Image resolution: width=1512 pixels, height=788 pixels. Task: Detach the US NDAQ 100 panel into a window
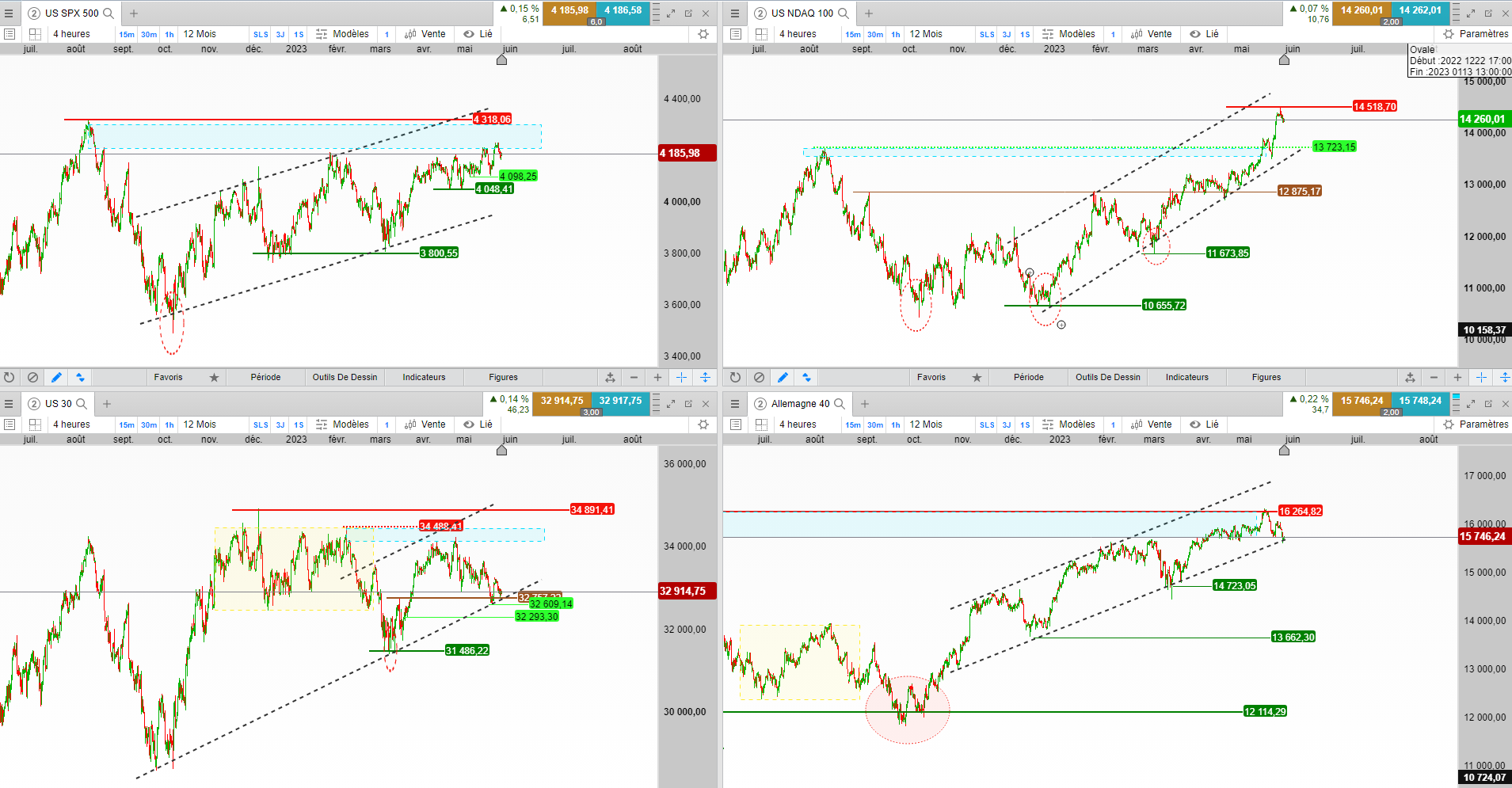1488,13
